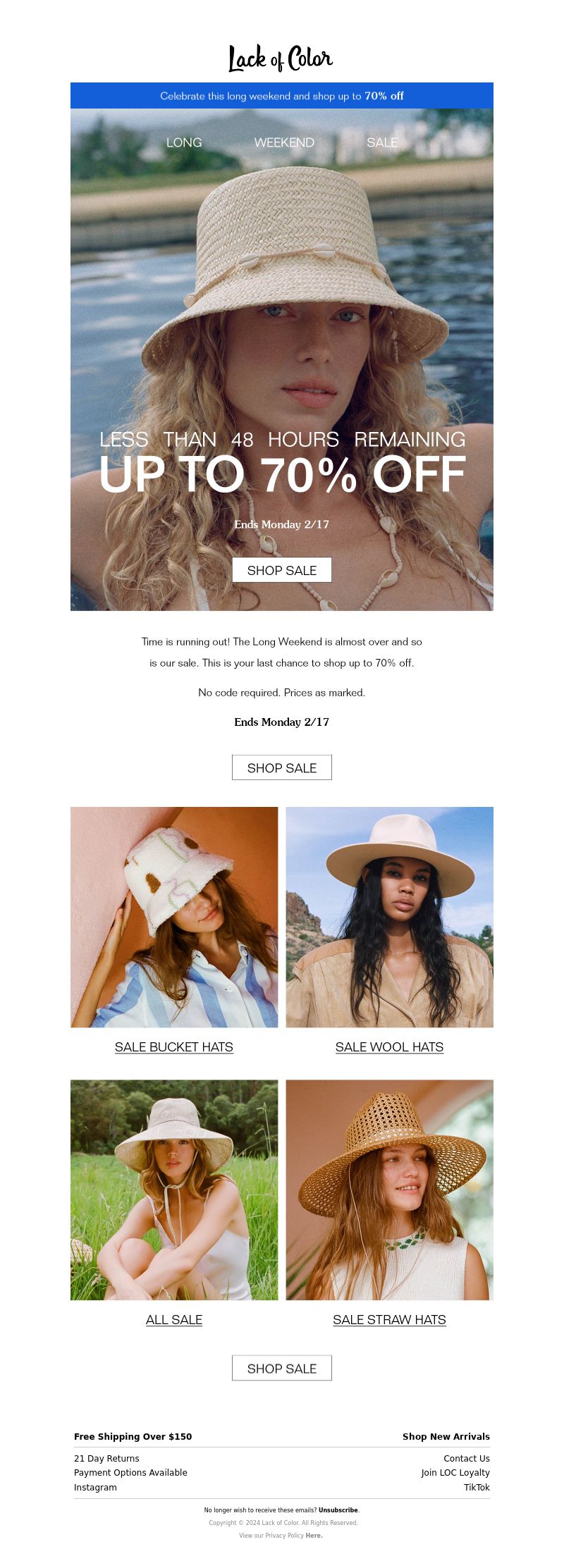The width and height of the screenshot is (564, 1568).
Task: Open Join LOC Loyalty link
Action: pyautogui.click(x=455, y=1472)
